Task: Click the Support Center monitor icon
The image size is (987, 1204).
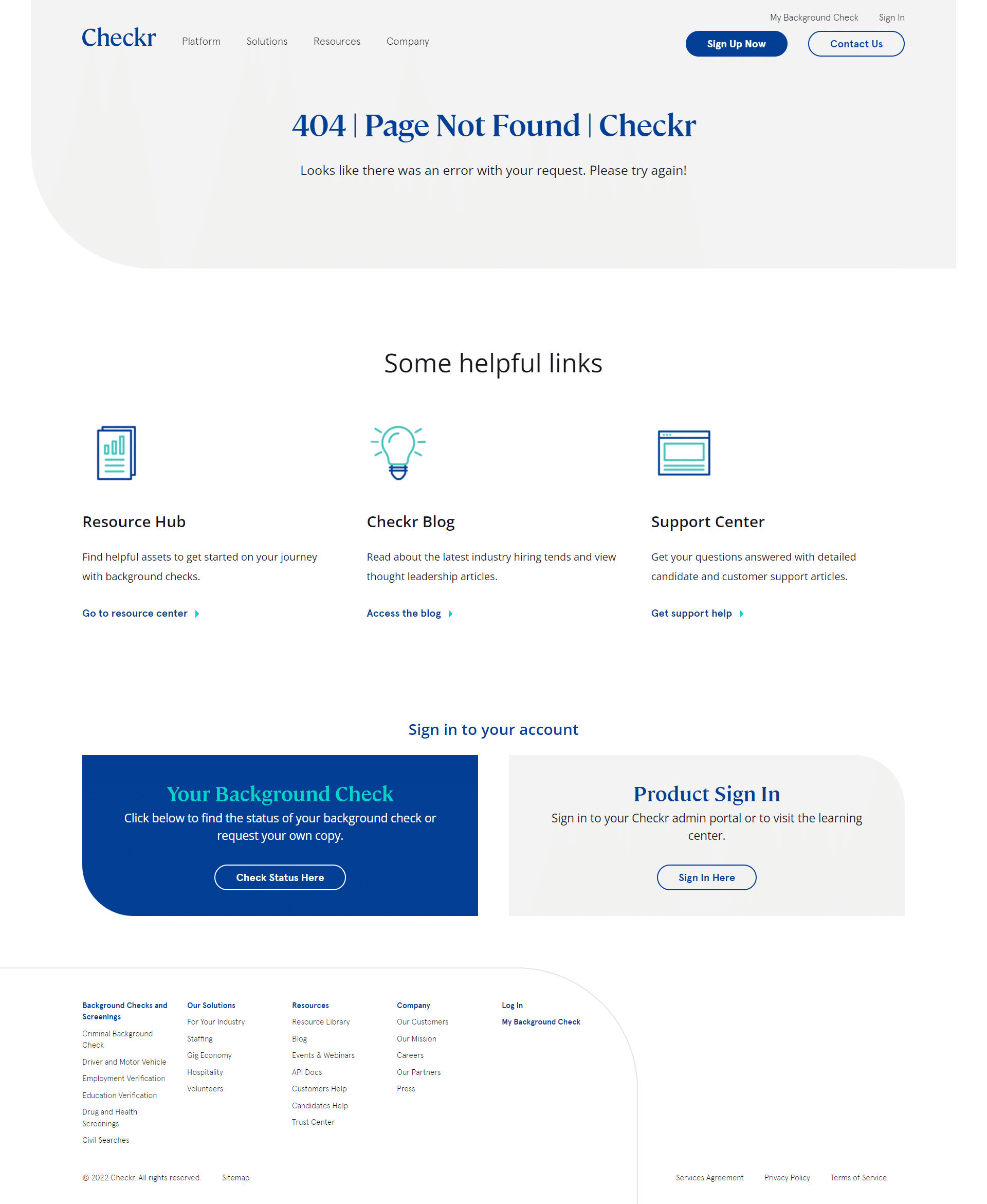Action: (683, 452)
